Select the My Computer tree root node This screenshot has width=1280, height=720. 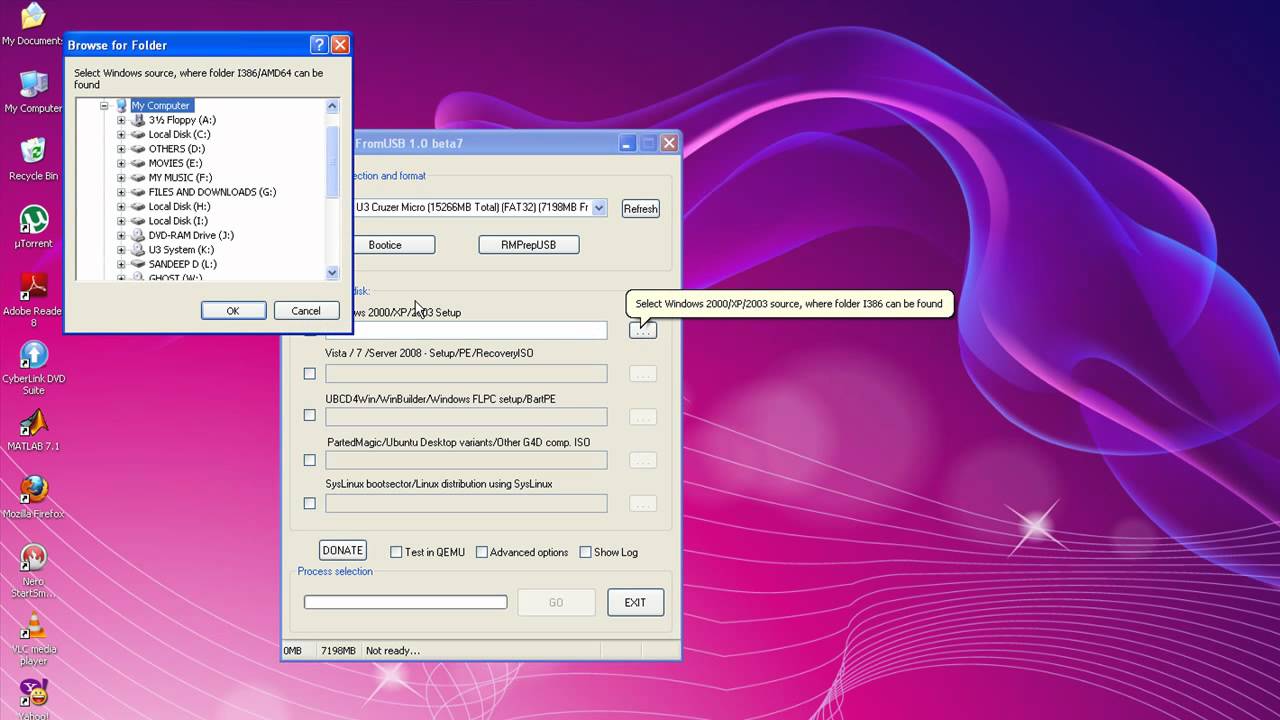160,105
